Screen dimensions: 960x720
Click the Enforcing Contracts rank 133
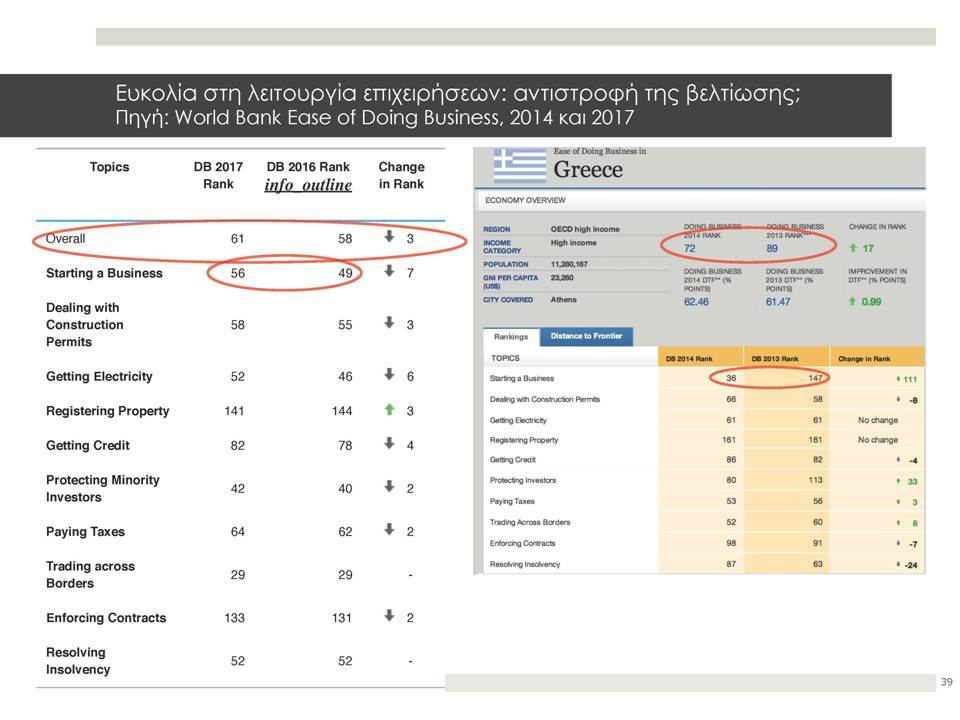[234, 618]
